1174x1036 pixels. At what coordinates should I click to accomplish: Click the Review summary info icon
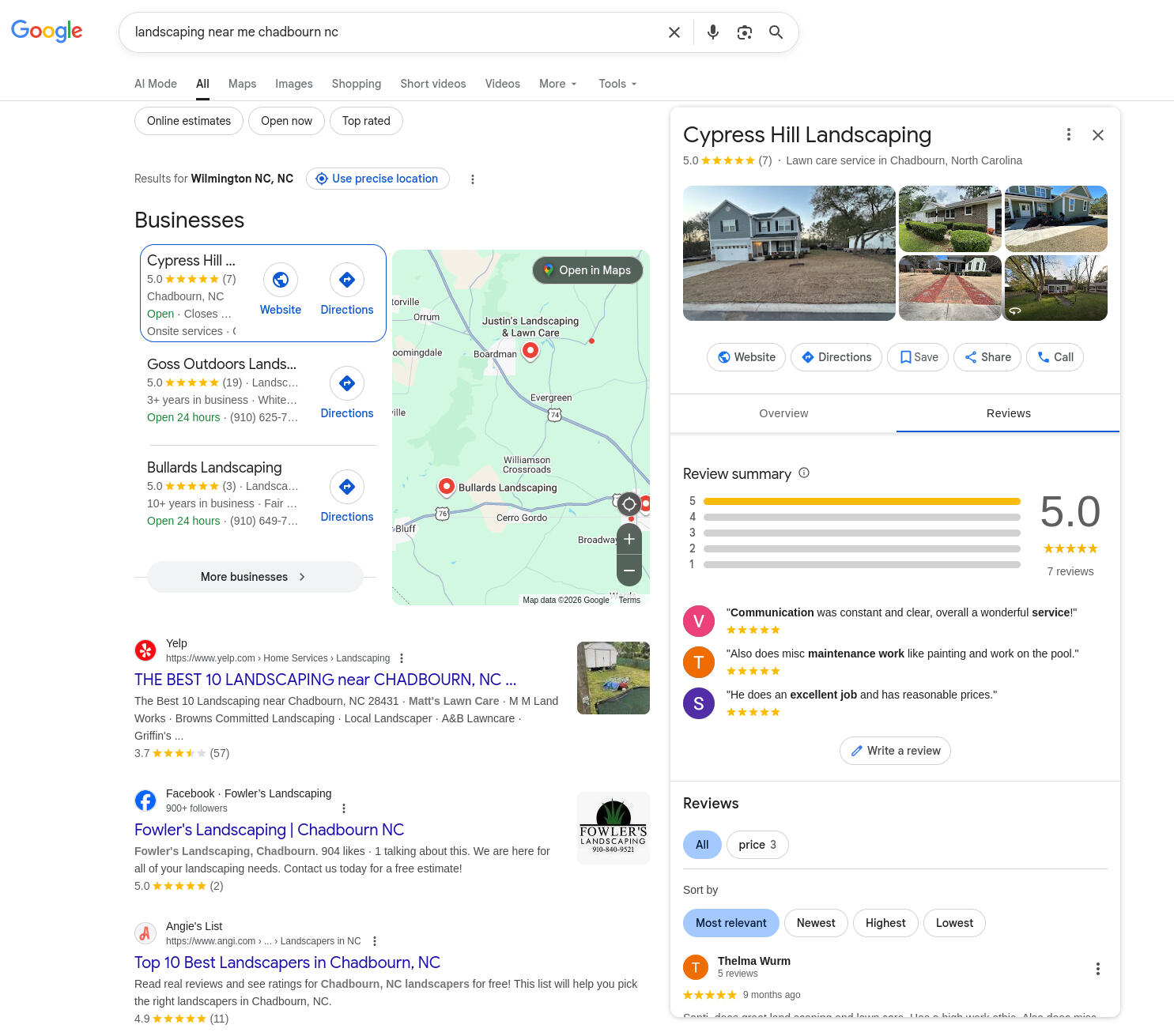[x=804, y=473]
